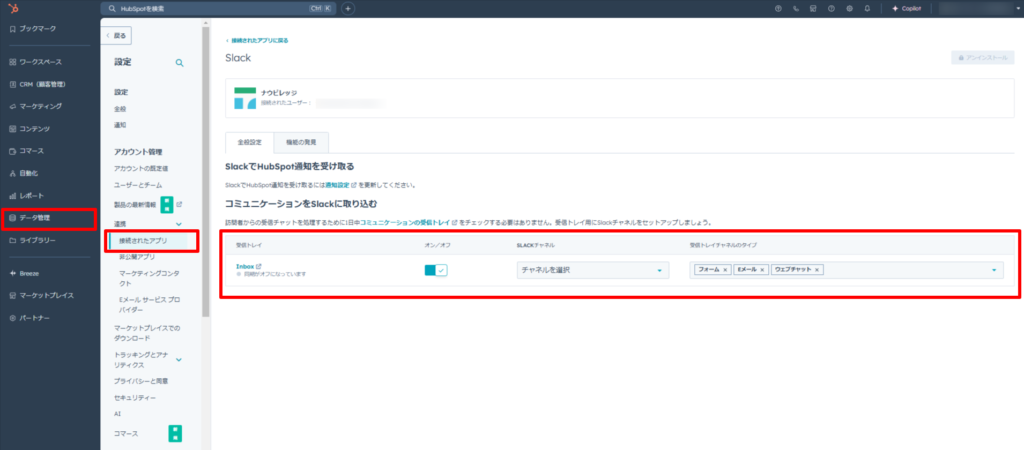The width and height of the screenshot is (1024, 450).
Task: Follow the 接続されたアプリに戻る link
Action: pyautogui.click(x=257, y=40)
